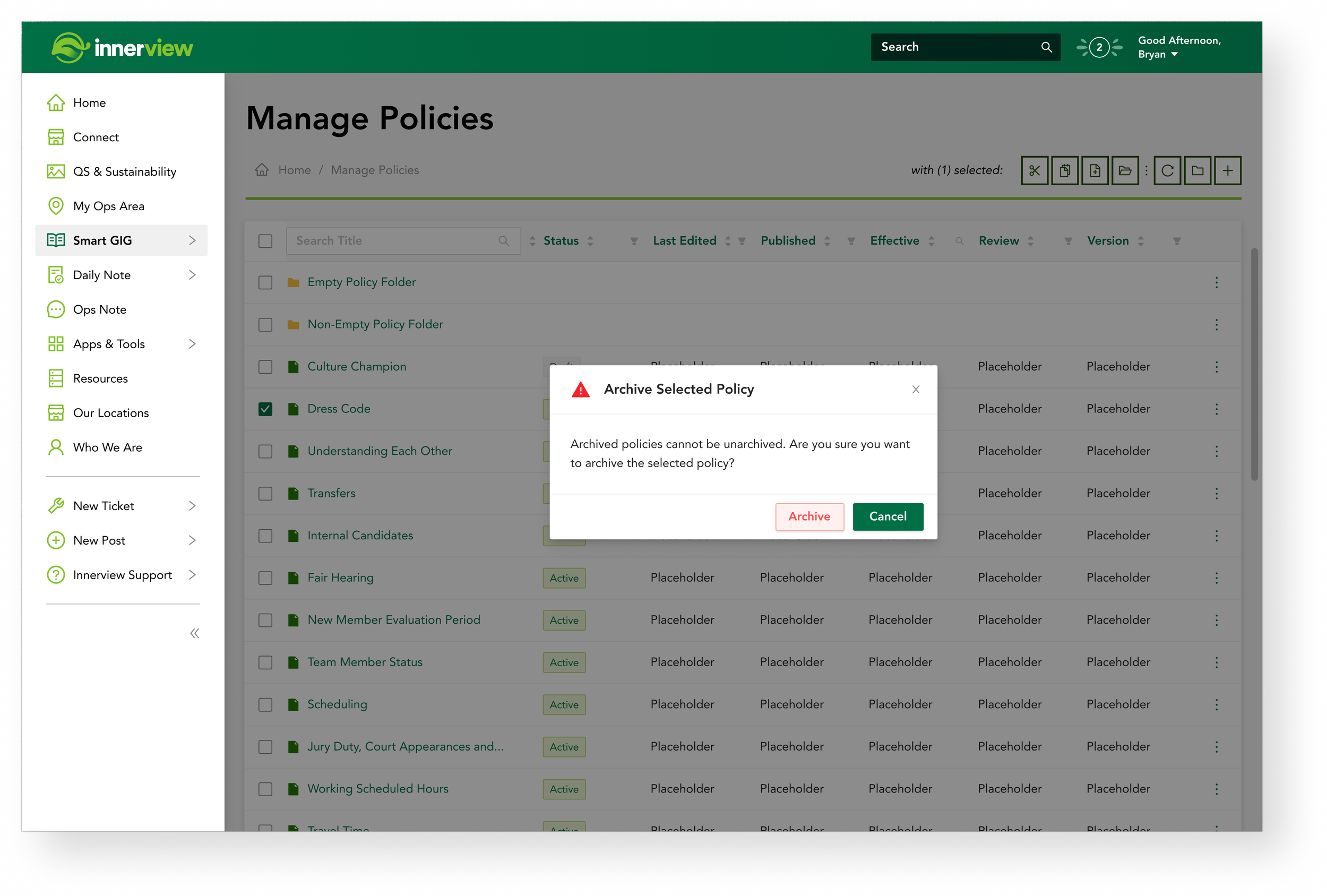Open notifications badge showing 2

(1099, 47)
